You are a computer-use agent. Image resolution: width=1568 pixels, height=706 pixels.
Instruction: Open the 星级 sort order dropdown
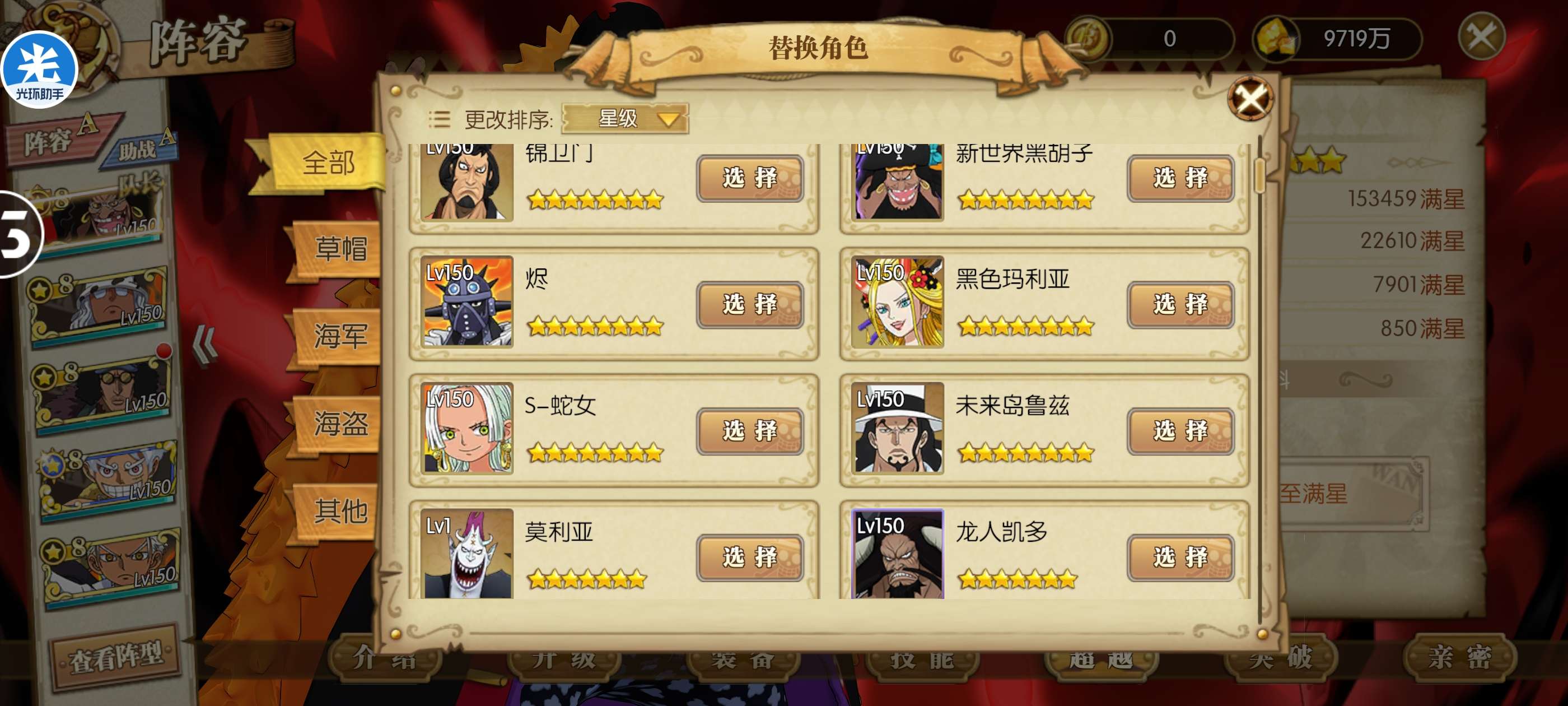click(625, 118)
